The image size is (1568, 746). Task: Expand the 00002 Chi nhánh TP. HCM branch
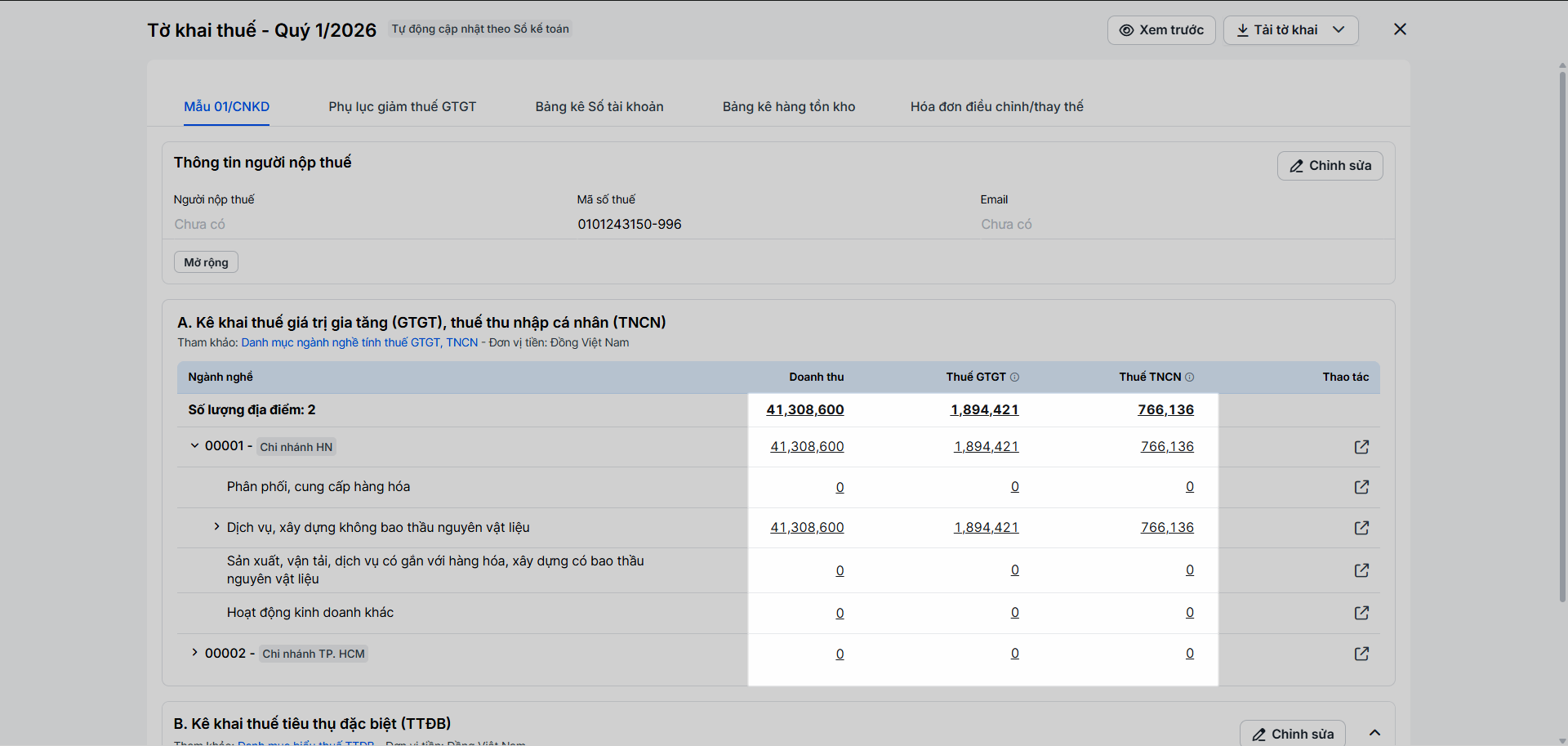point(194,653)
